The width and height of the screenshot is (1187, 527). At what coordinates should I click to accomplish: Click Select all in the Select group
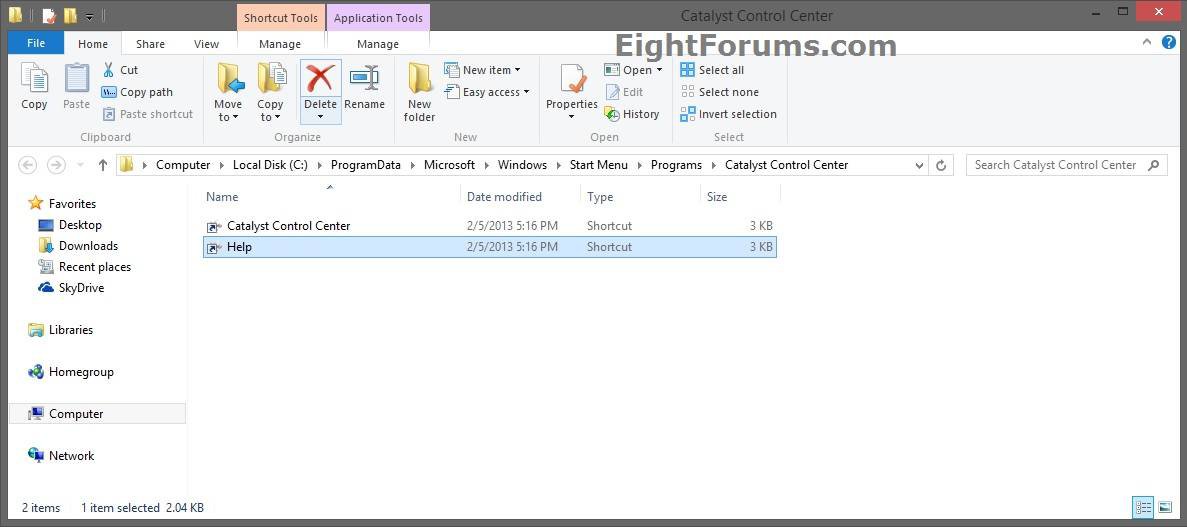click(x=712, y=70)
